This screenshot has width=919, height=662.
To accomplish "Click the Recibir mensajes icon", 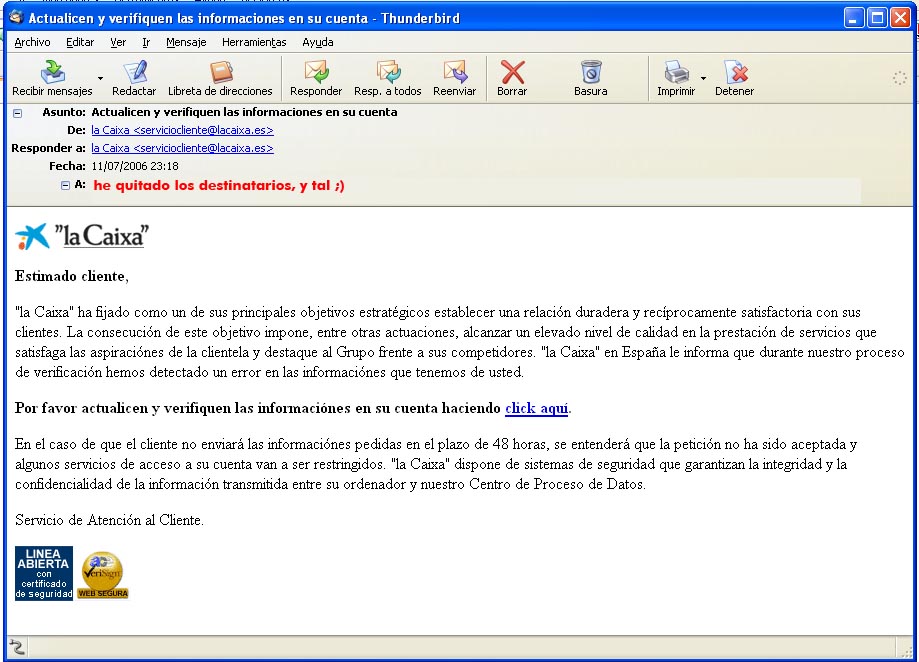I will click(52, 73).
